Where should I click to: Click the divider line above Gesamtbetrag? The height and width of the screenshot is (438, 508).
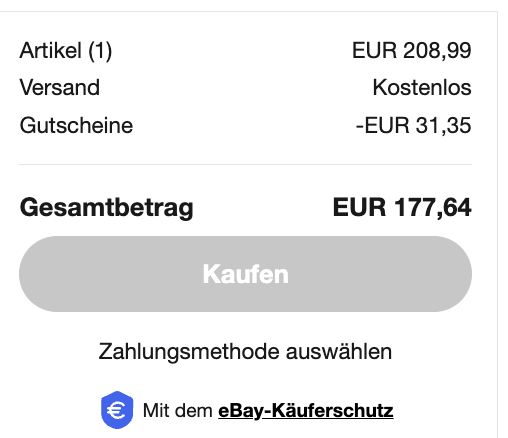point(245,164)
